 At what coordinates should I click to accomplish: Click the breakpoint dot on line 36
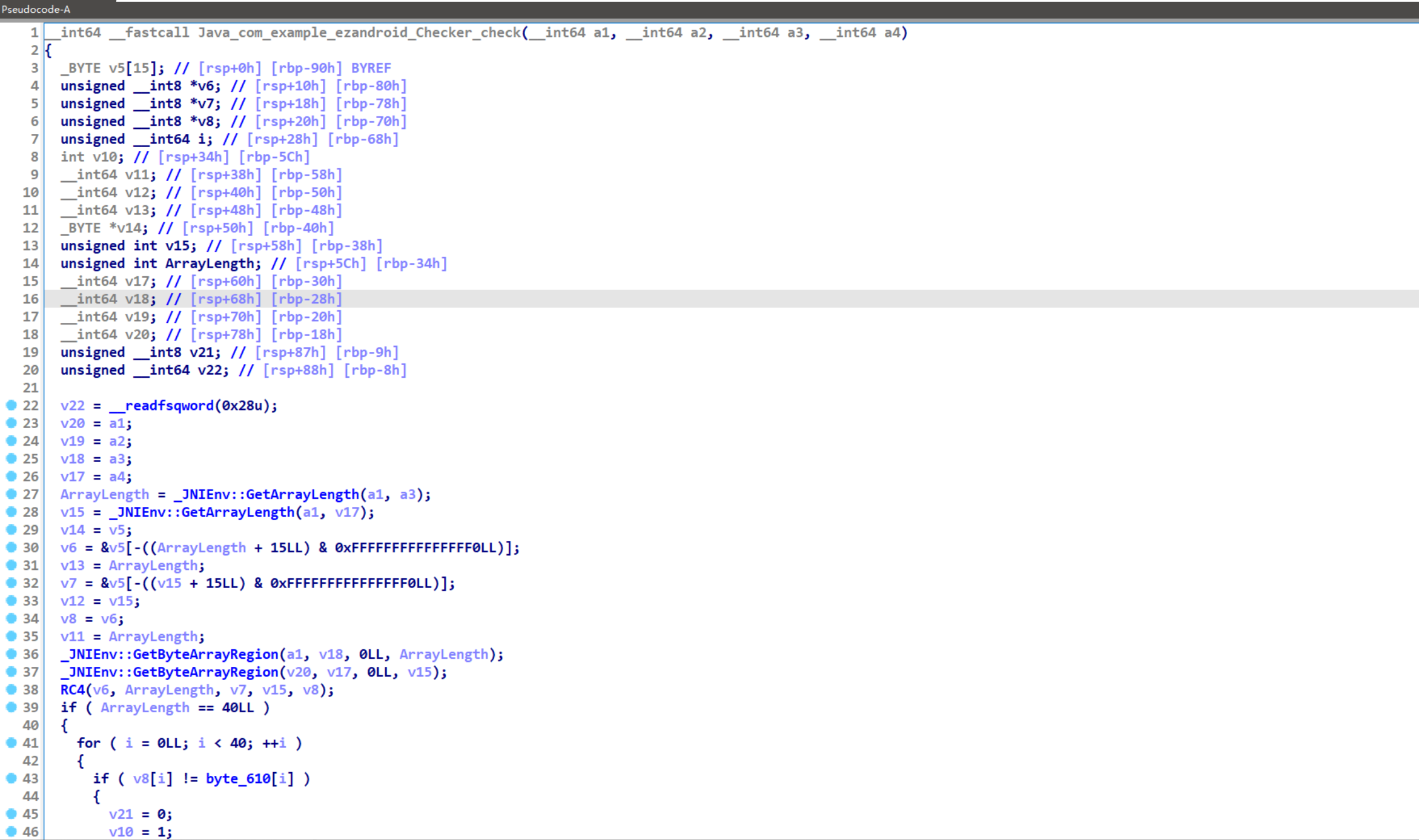tap(13, 654)
